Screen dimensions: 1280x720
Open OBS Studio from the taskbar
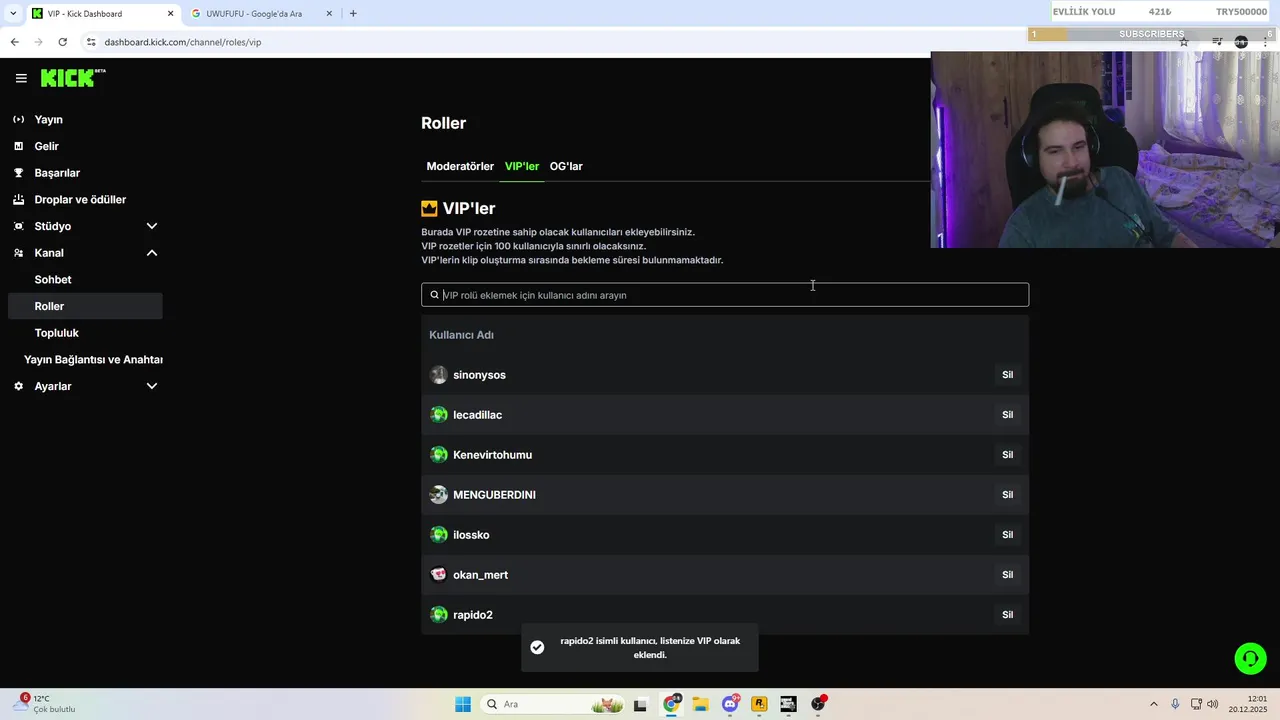click(818, 704)
